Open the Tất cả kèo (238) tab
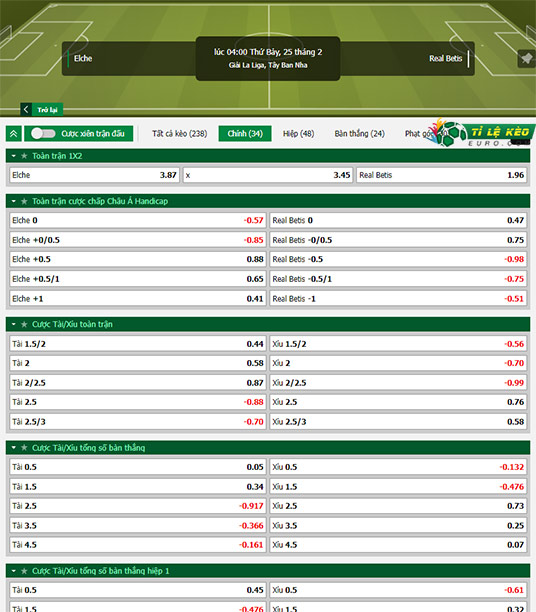536x612 pixels. coord(180,134)
